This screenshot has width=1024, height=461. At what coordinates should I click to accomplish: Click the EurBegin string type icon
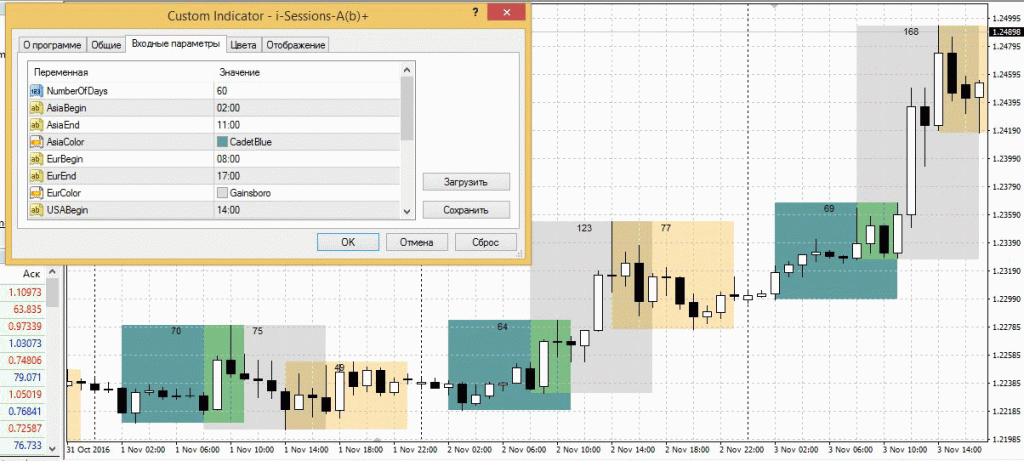37,159
